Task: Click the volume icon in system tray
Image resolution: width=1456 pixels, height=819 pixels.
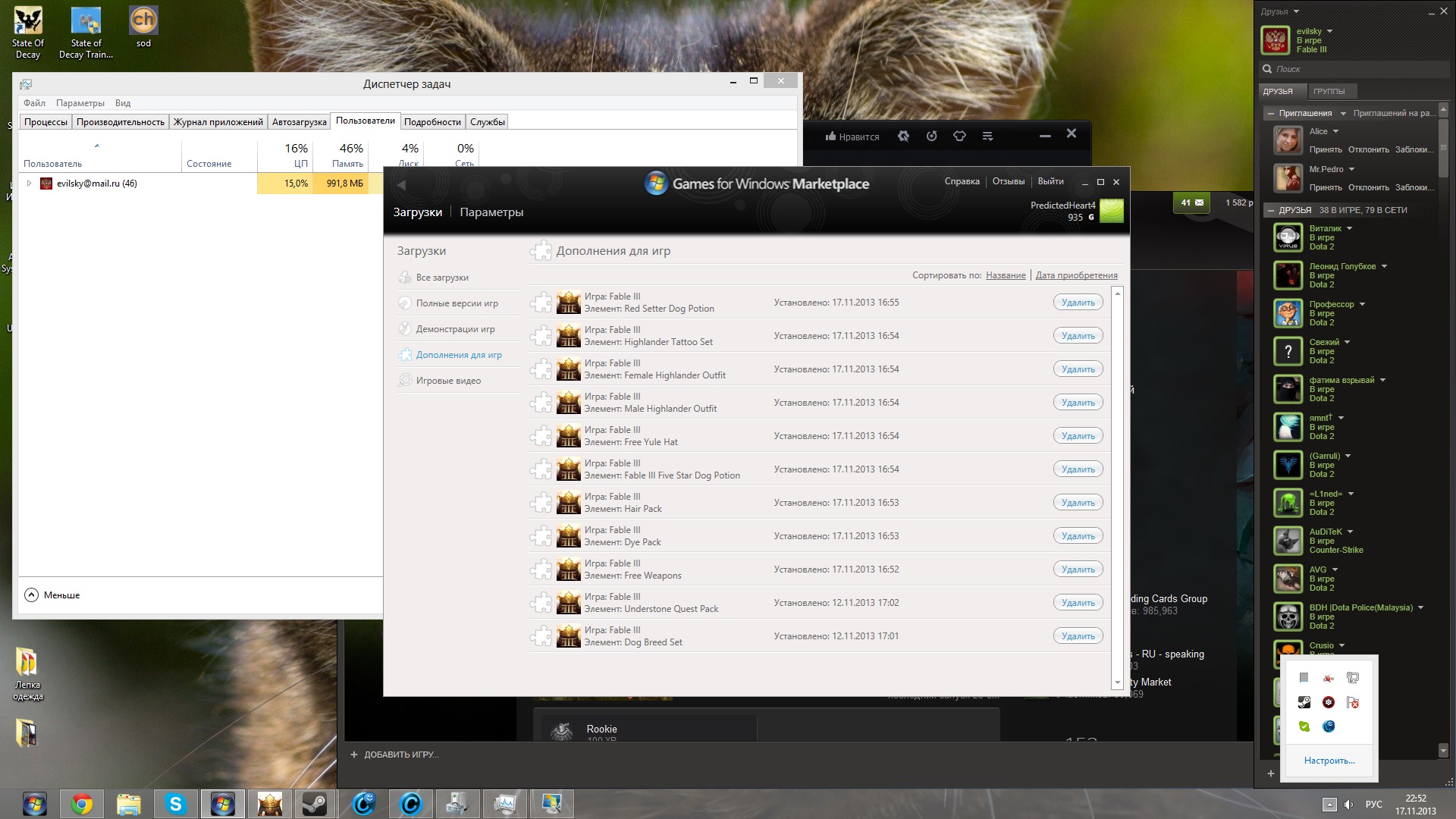Action: (1348, 805)
